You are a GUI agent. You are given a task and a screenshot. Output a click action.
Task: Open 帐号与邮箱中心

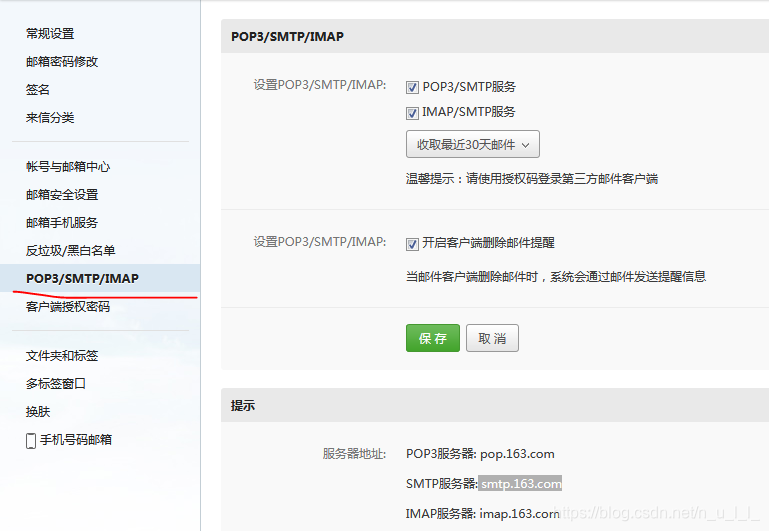[x=68, y=167]
